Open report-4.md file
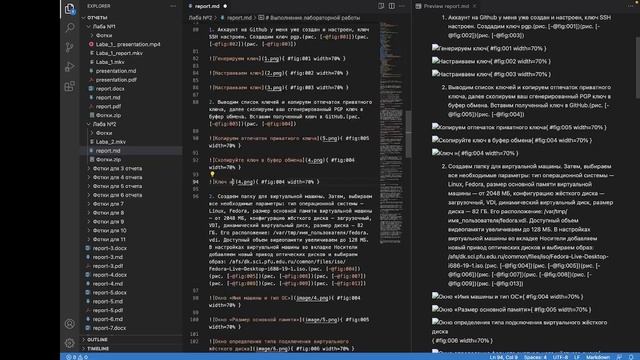This screenshot has width=640, height=360. (107, 284)
